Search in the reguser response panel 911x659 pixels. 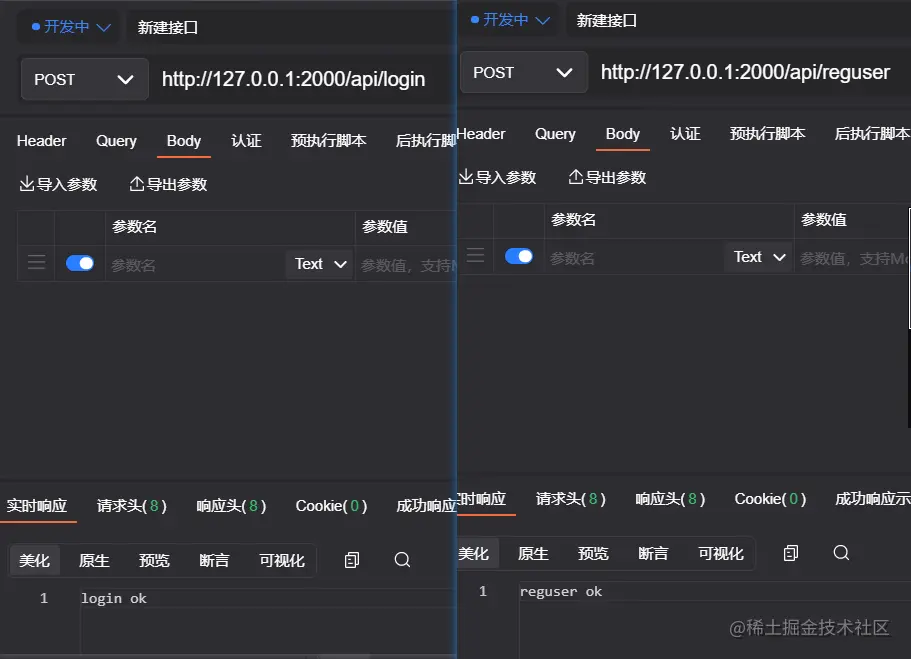point(841,553)
